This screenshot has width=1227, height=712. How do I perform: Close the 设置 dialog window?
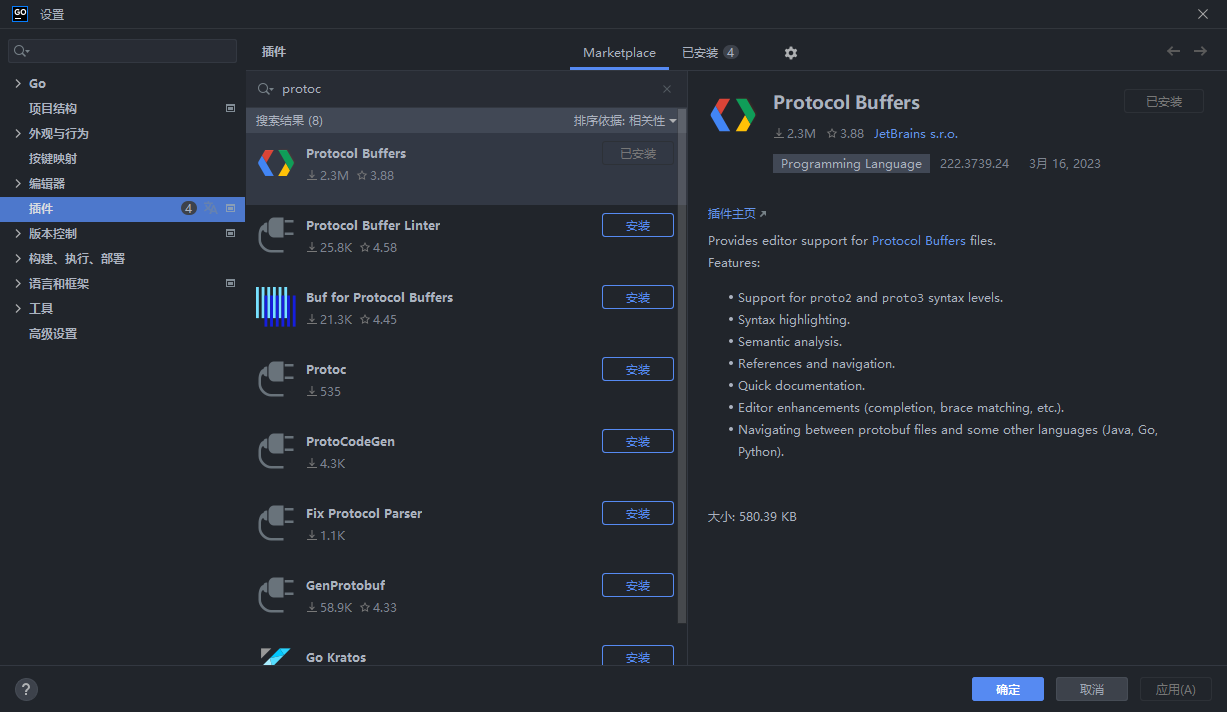pyautogui.click(x=1203, y=14)
